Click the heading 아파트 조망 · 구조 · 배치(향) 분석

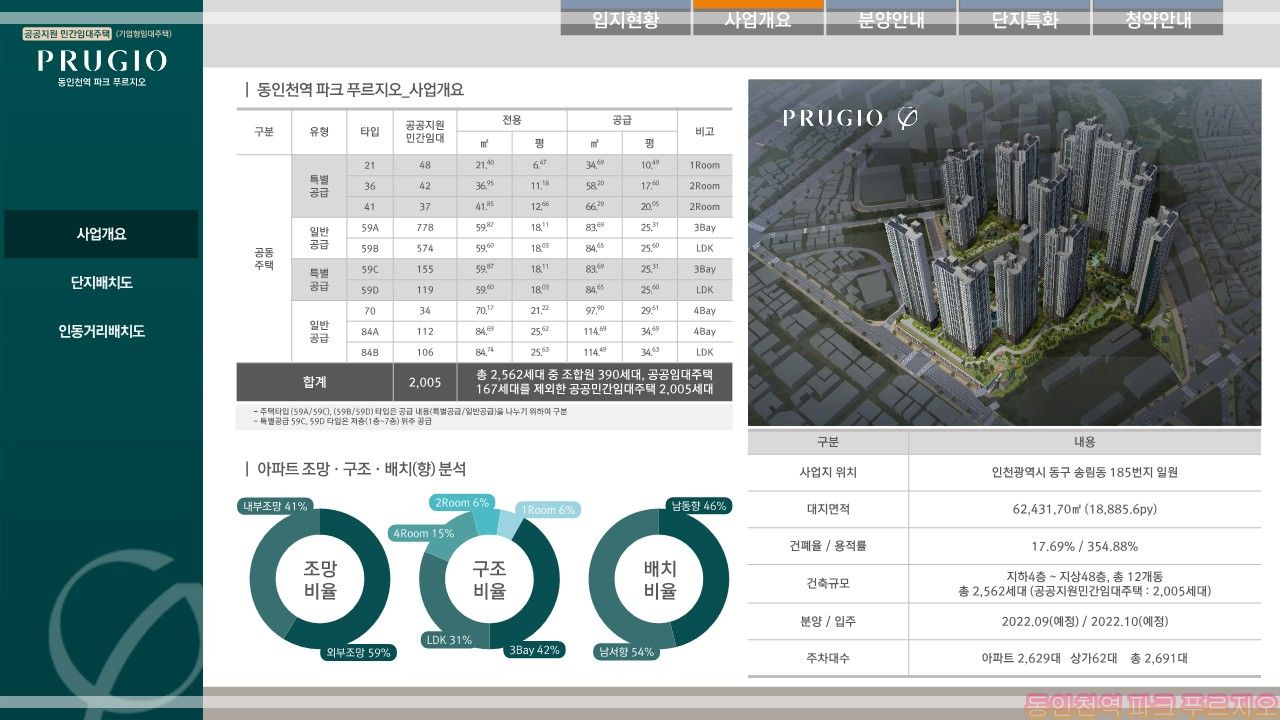coord(361,468)
